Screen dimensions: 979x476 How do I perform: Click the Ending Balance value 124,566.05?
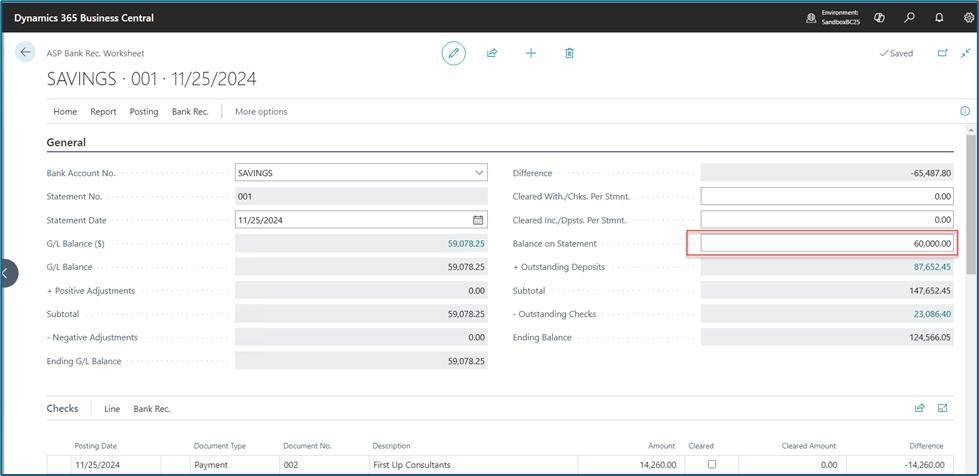point(827,337)
